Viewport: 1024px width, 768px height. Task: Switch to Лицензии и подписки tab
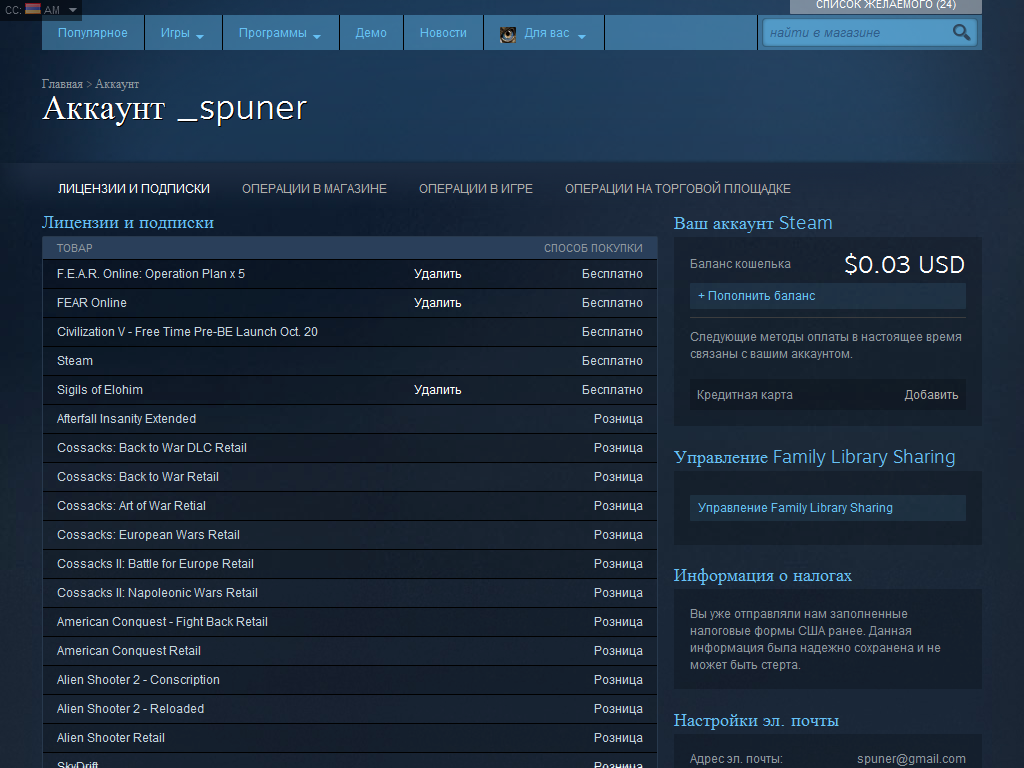(134, 189)
